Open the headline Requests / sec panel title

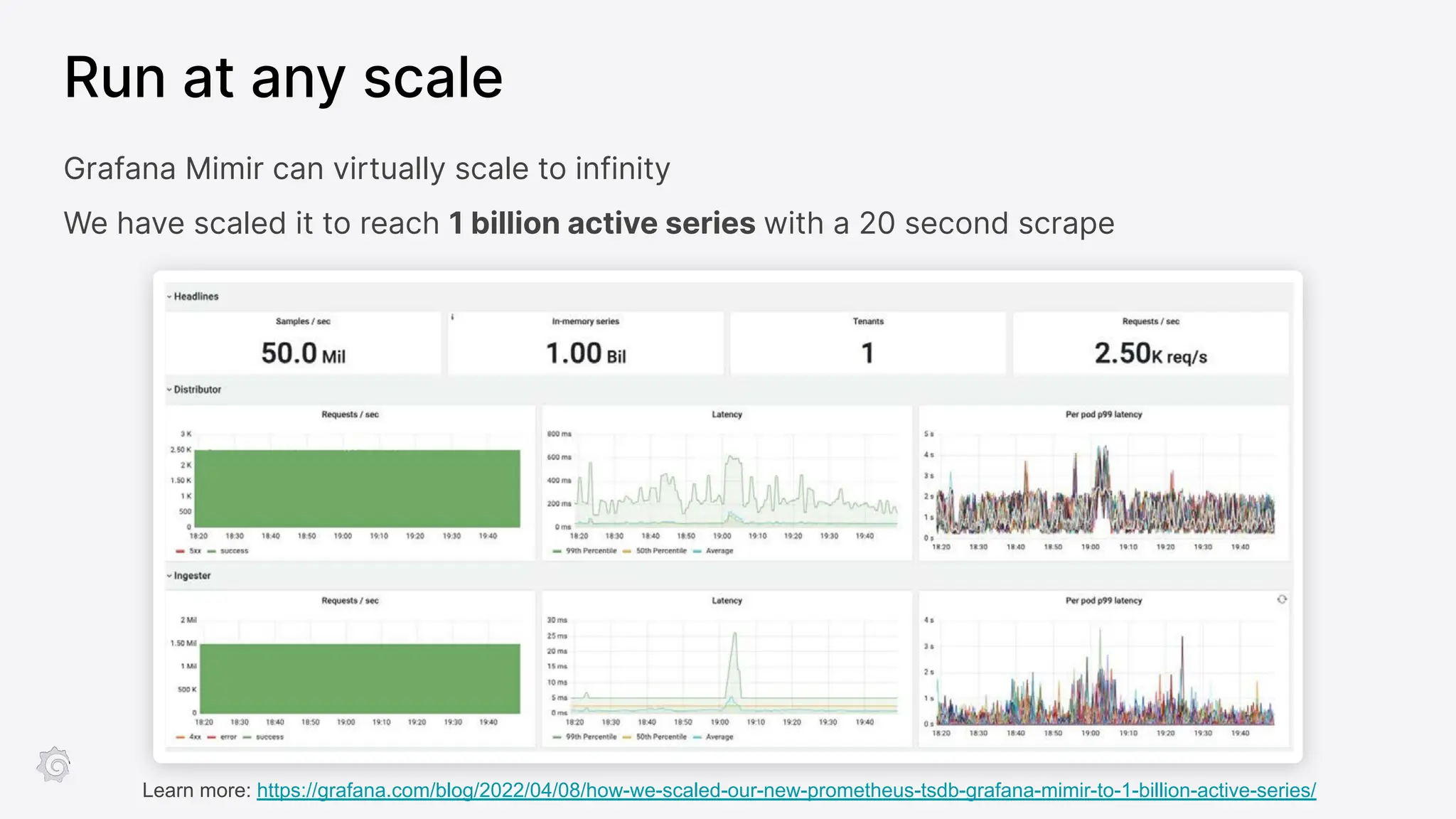pyautogui.click(x=1150, y=321)
